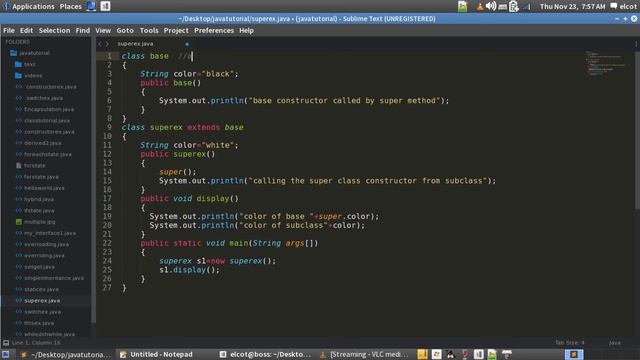The image size is (640, 360).
Task: Click line number 9 in gutter
Action: click(109, 127)
